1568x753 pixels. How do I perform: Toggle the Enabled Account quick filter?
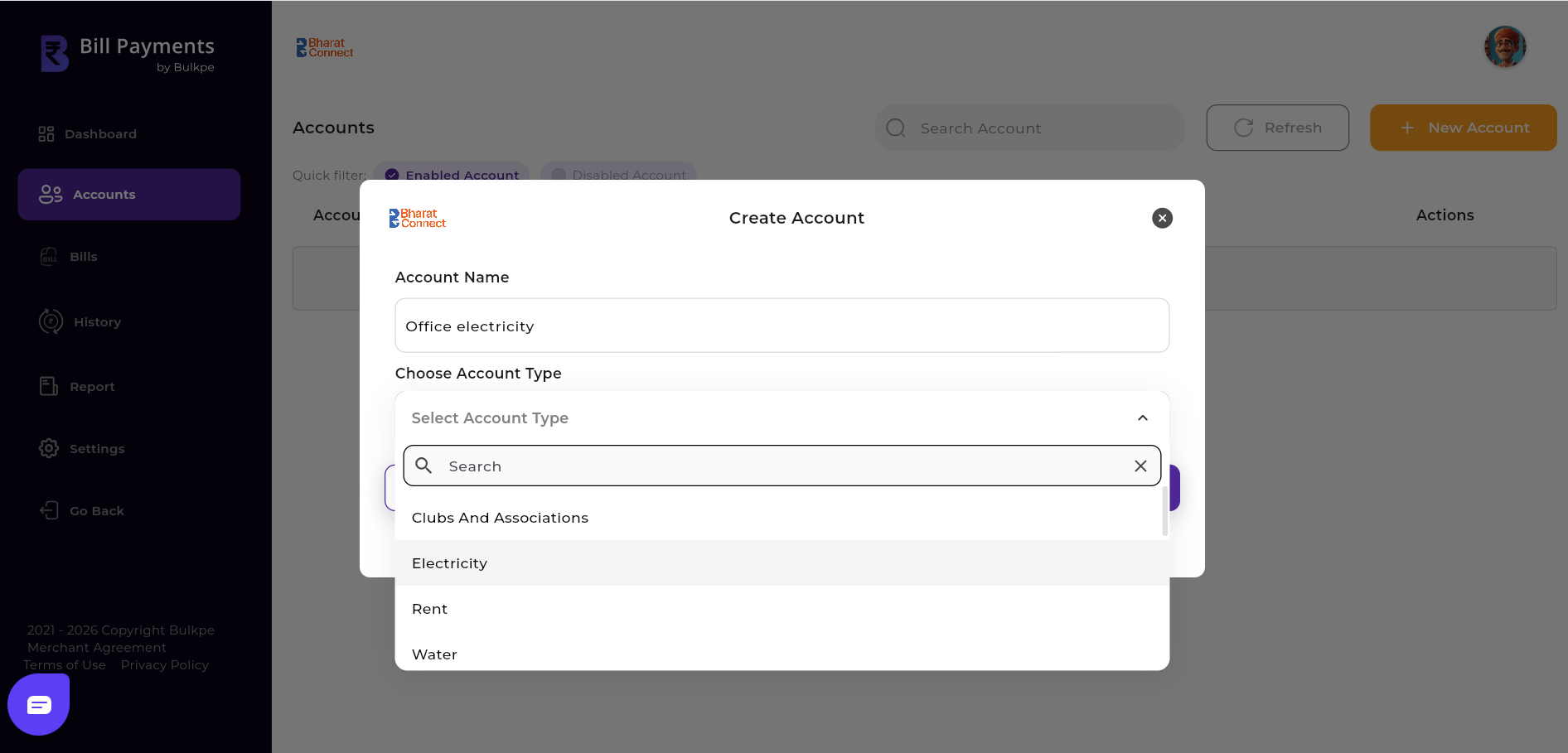pos(452,175)
